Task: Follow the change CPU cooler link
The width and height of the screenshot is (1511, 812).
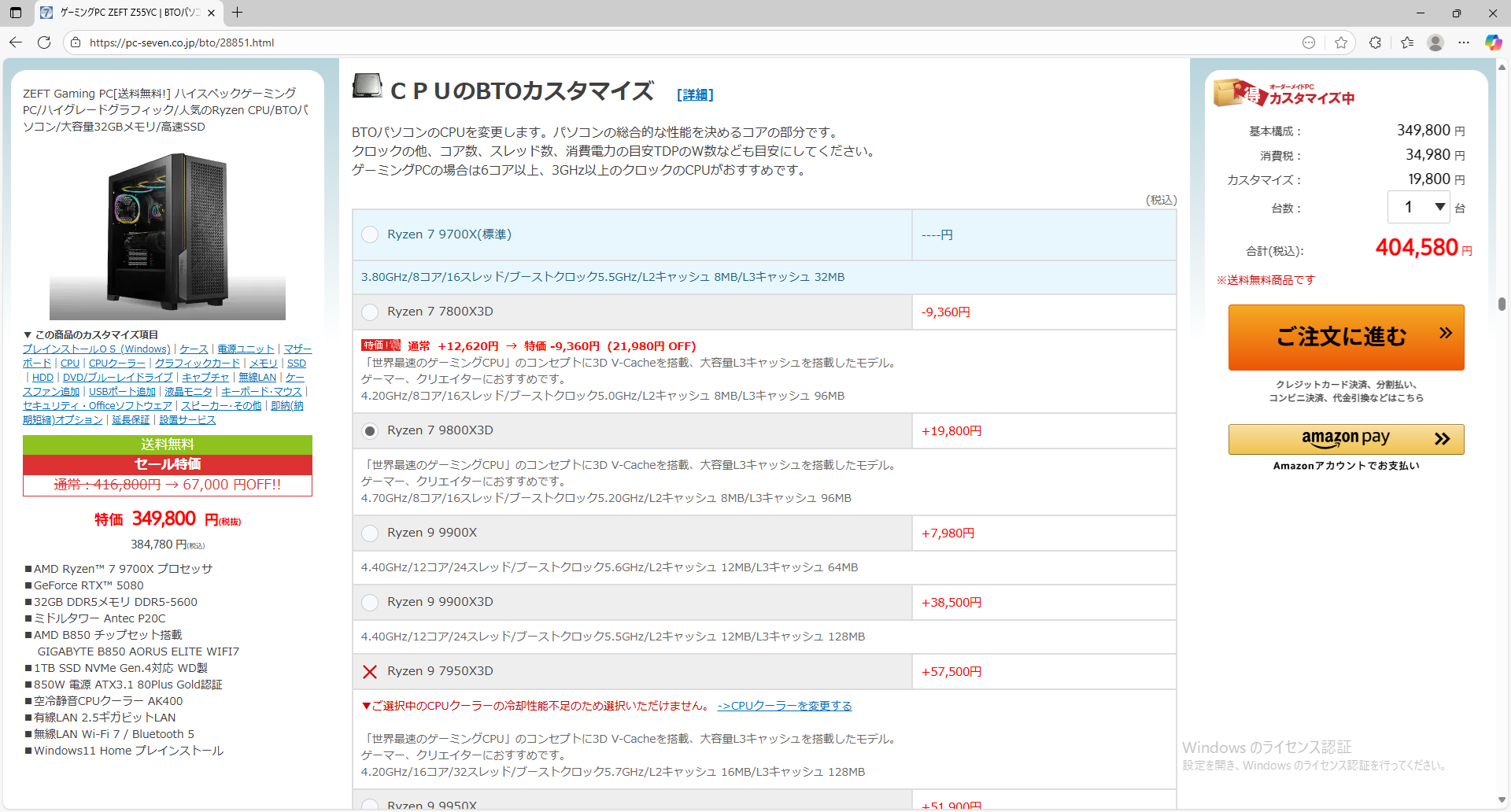Action: (785, 706)
